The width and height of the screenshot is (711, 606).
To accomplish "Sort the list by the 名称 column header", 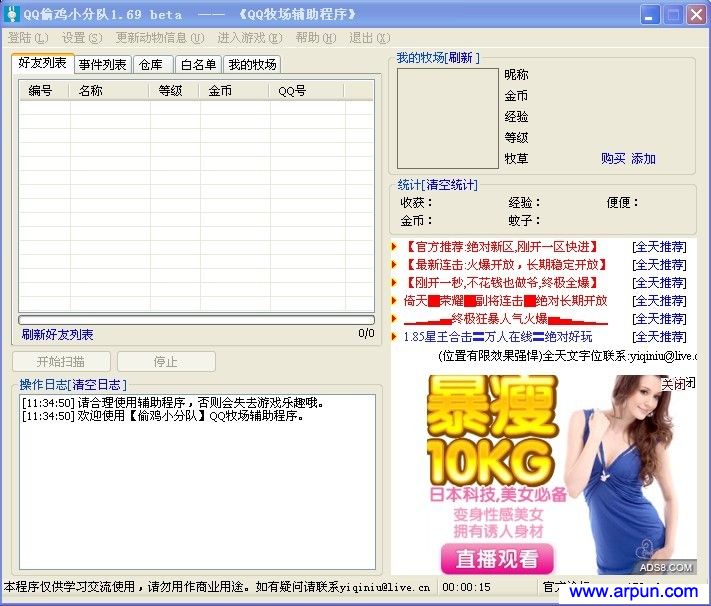I will [x=109, y=91].
